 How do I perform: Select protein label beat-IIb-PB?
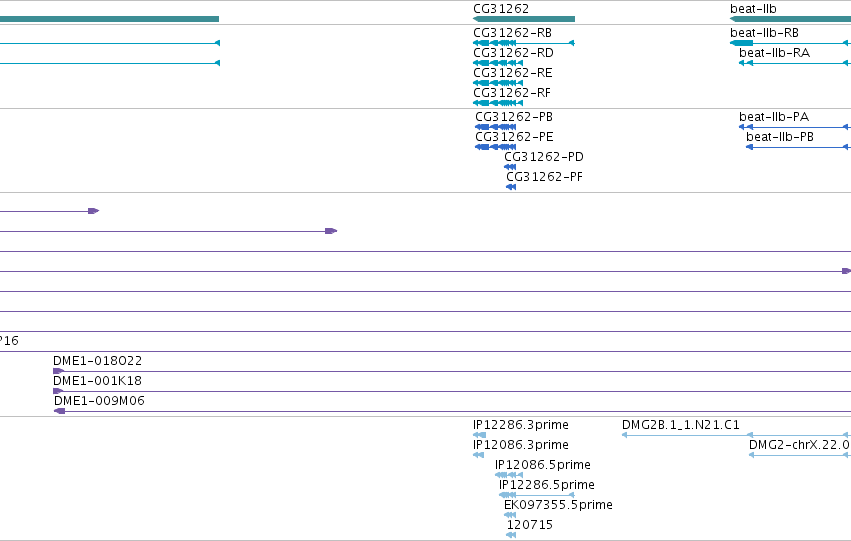pyautogui.click(x=780, y=137)
